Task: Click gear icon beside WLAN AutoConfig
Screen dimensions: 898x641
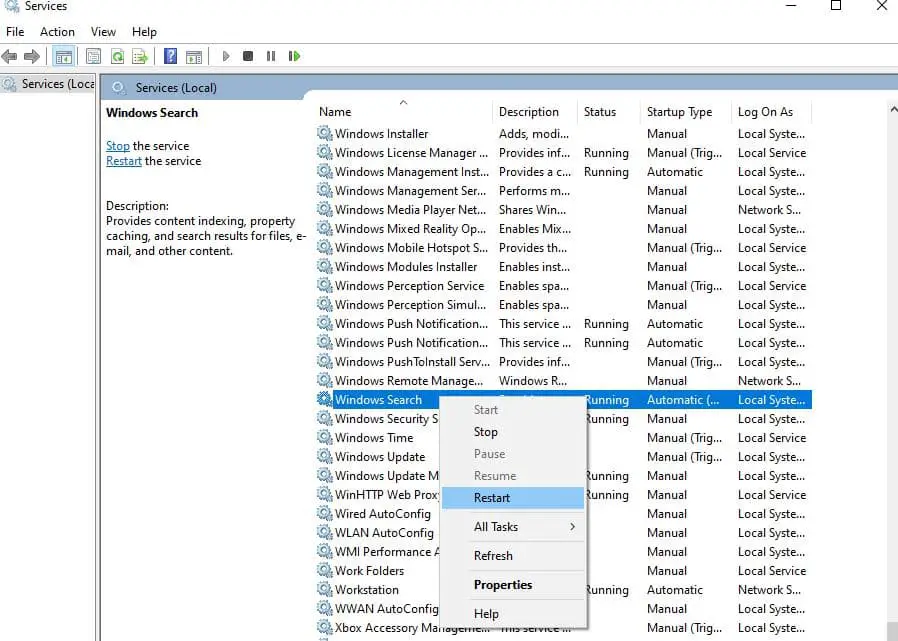Action: (325, 532)
